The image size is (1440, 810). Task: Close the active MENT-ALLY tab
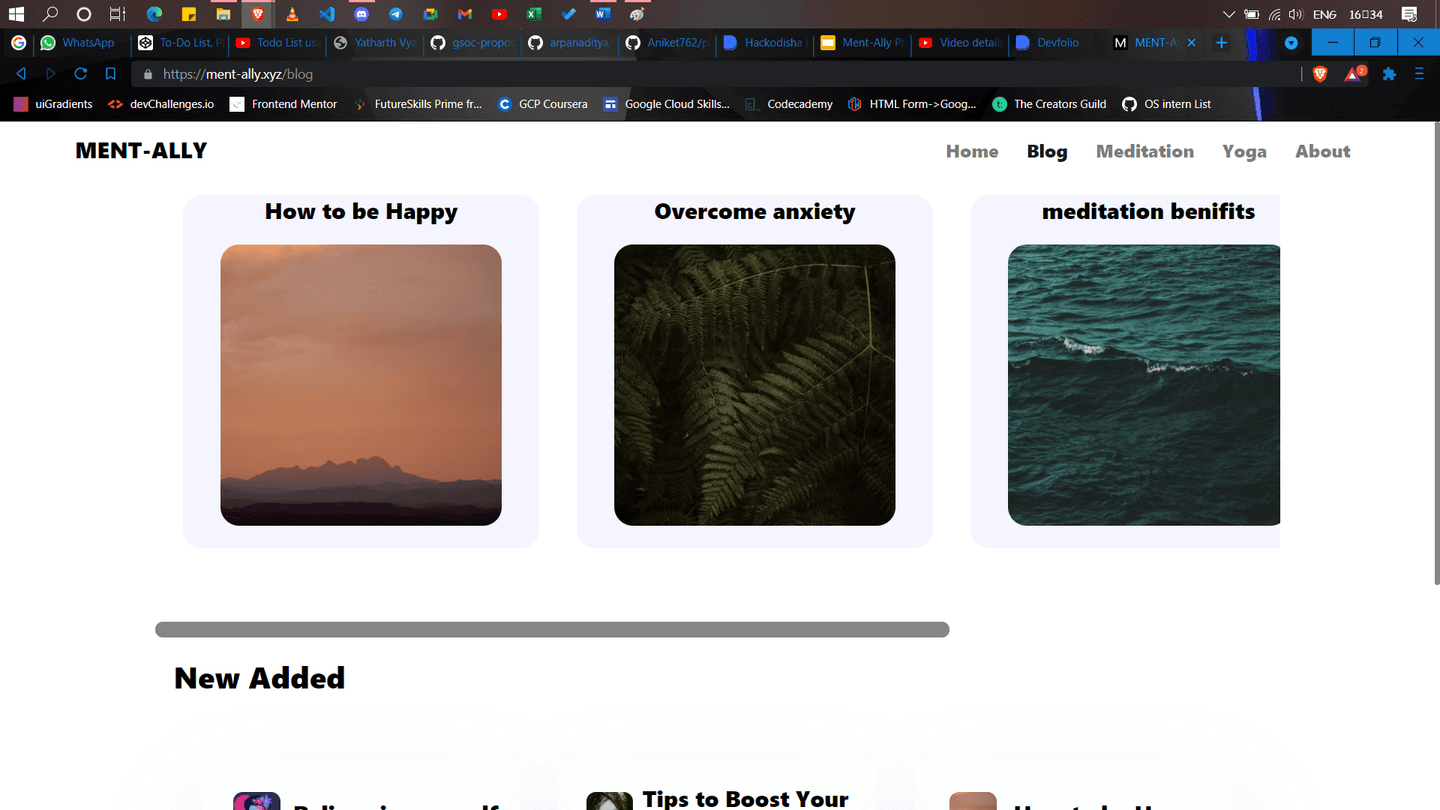[1191, 43]
